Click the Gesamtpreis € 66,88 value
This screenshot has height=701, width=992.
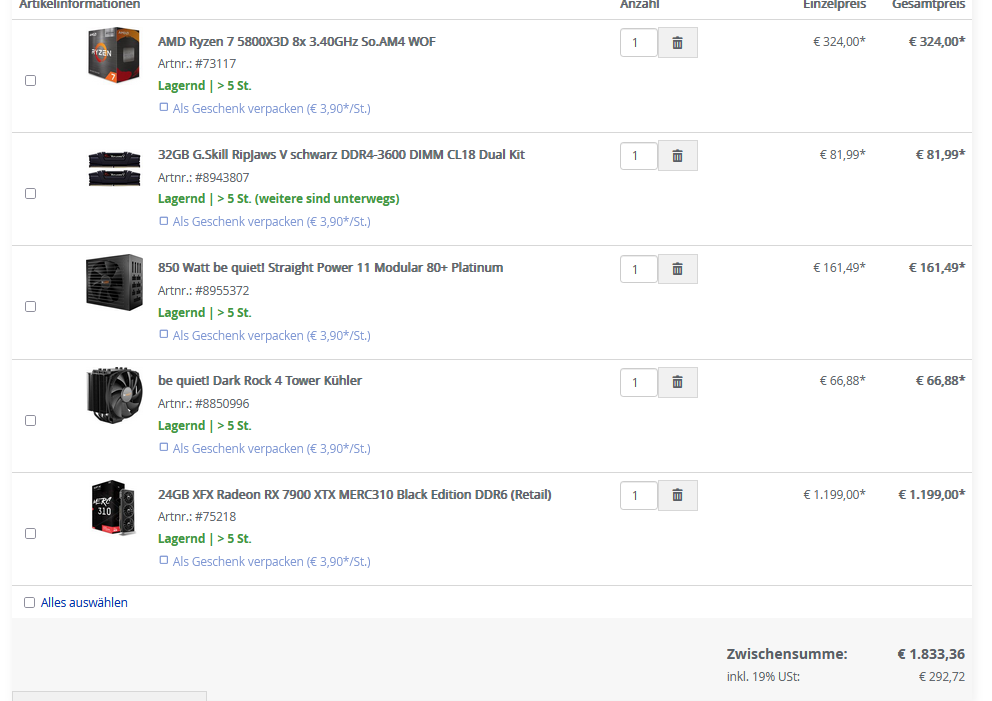(941, 381)
